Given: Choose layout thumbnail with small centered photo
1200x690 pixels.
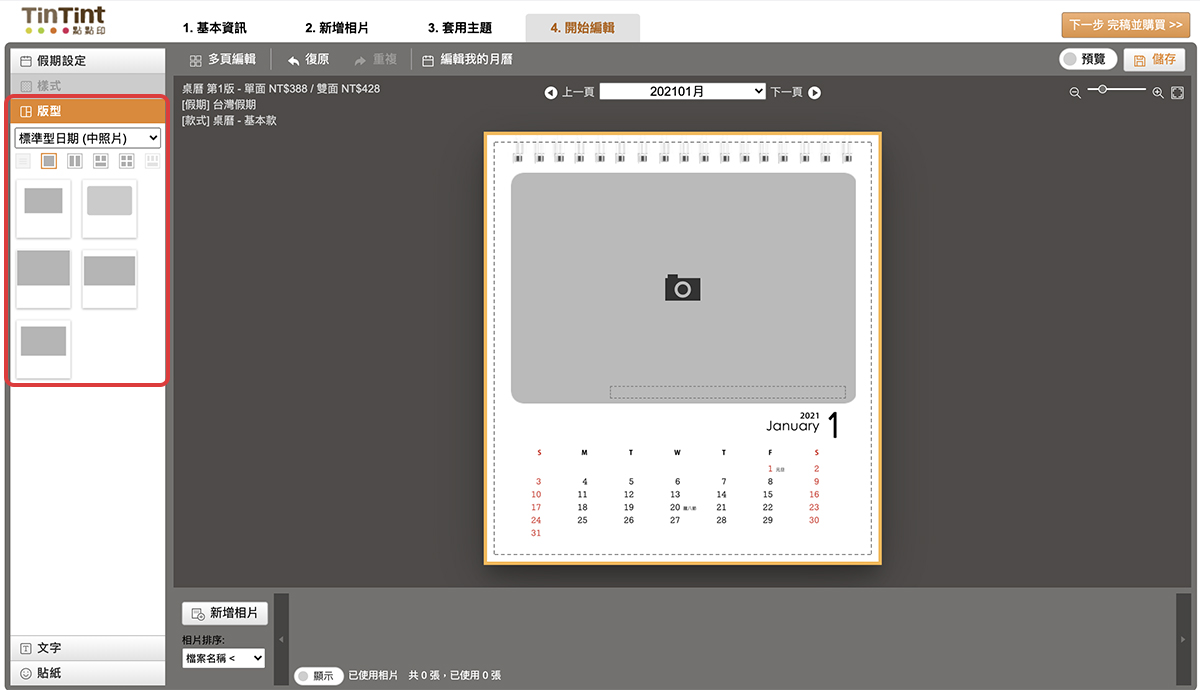Looking at the screenshot, I should [44, 208].
